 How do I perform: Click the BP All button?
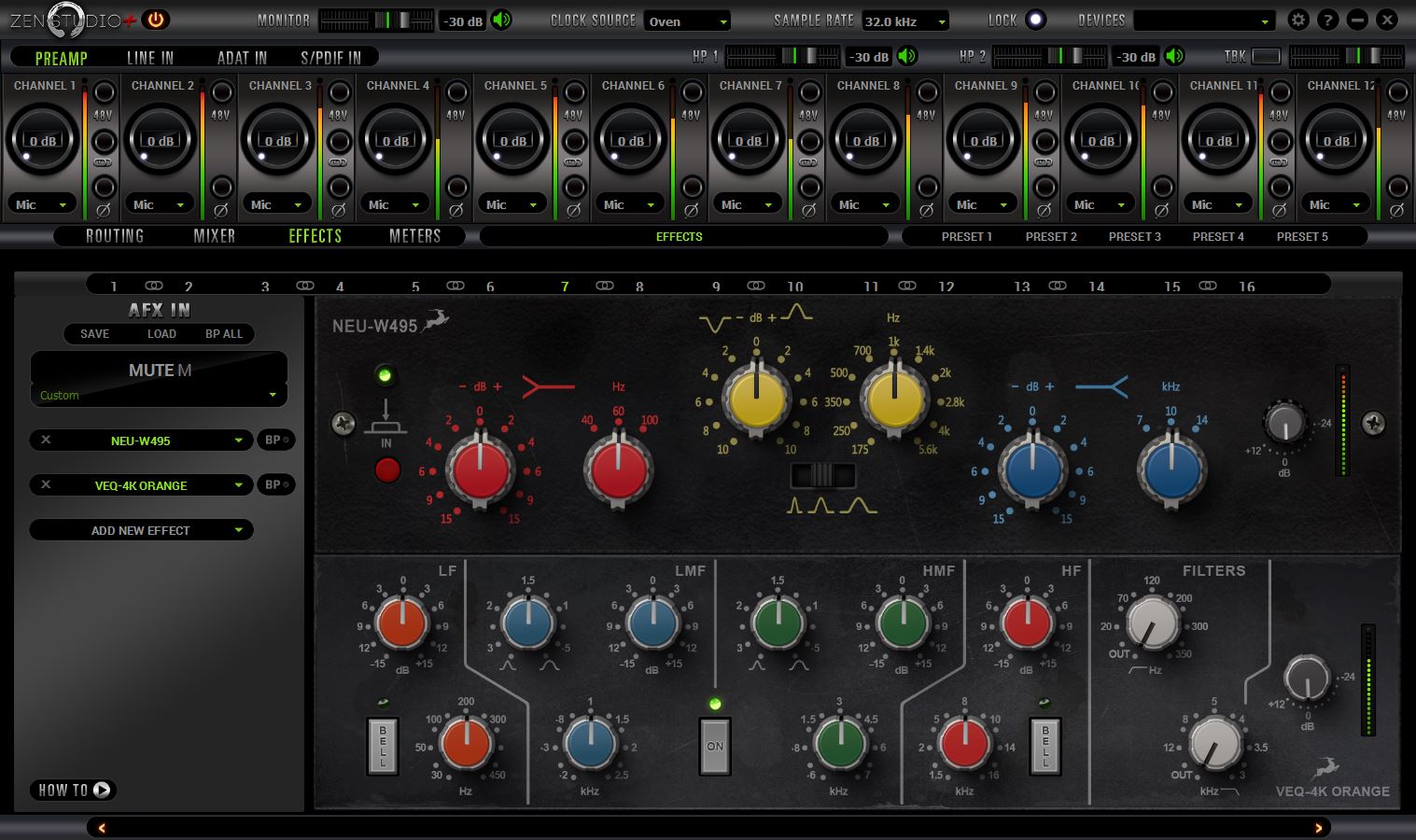pyautogui.click(x=224, y=333)
